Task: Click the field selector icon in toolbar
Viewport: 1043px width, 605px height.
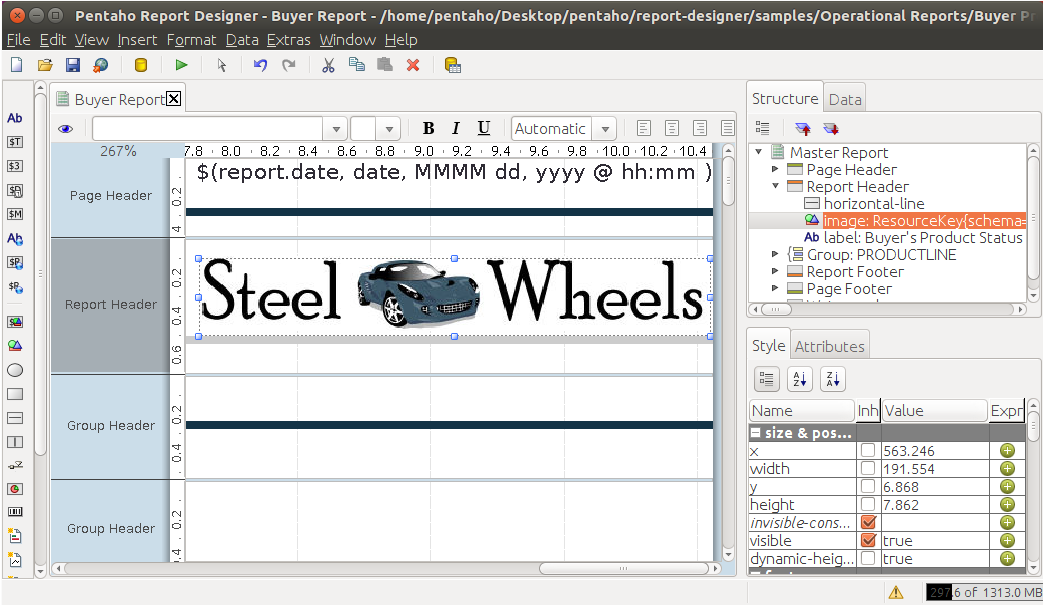Action: point(452,65)
